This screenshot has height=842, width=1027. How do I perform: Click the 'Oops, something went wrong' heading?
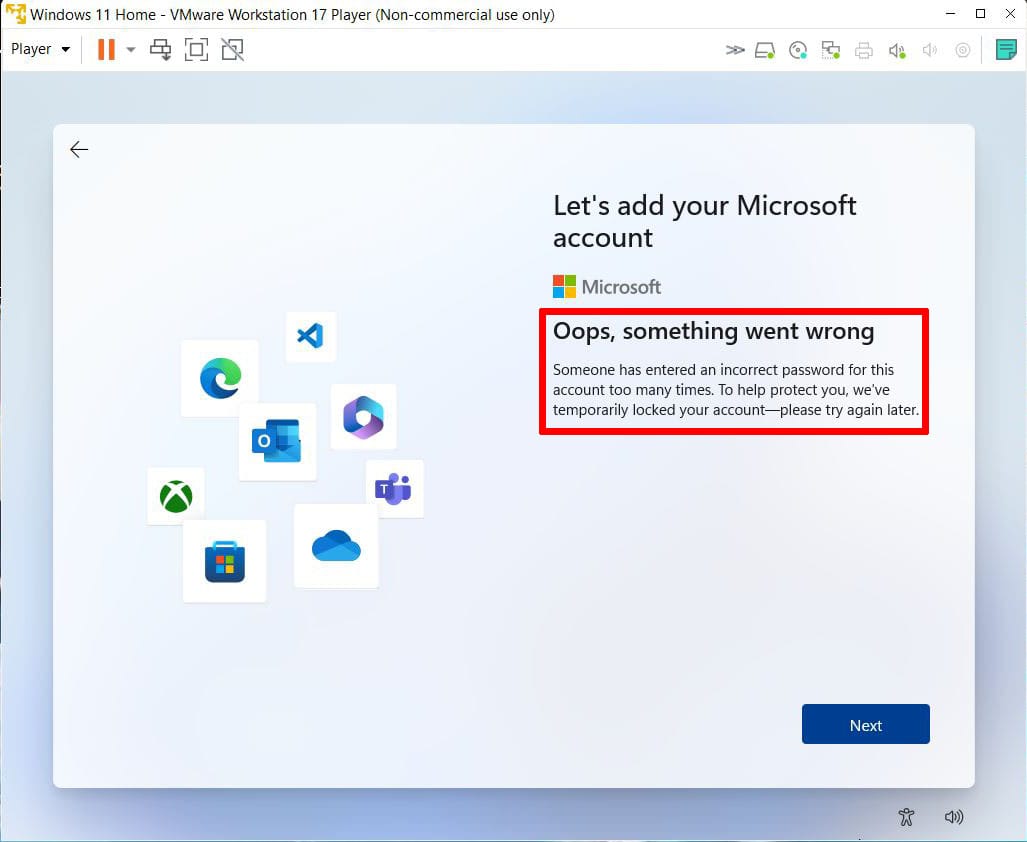[713, 331]
